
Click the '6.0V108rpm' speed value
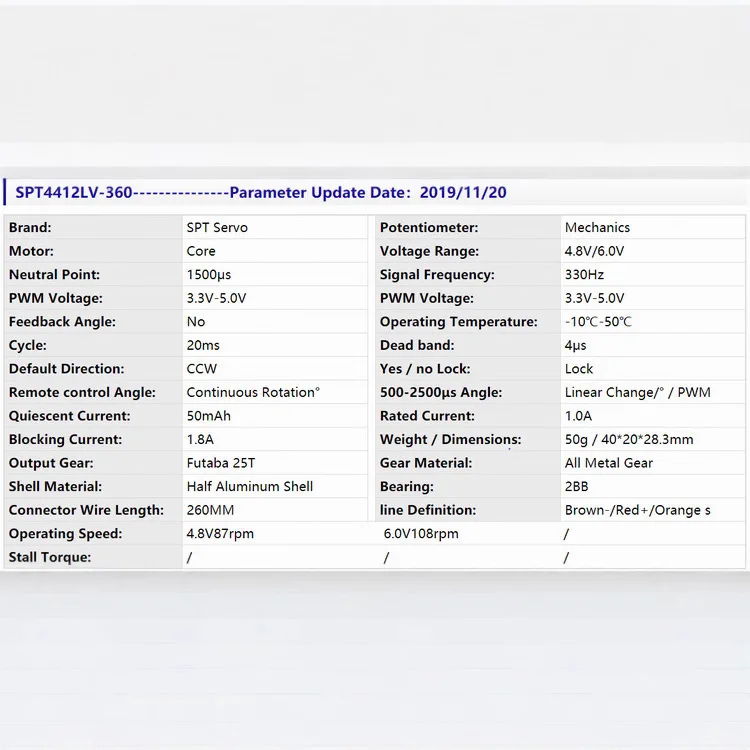tap(421, 533)
